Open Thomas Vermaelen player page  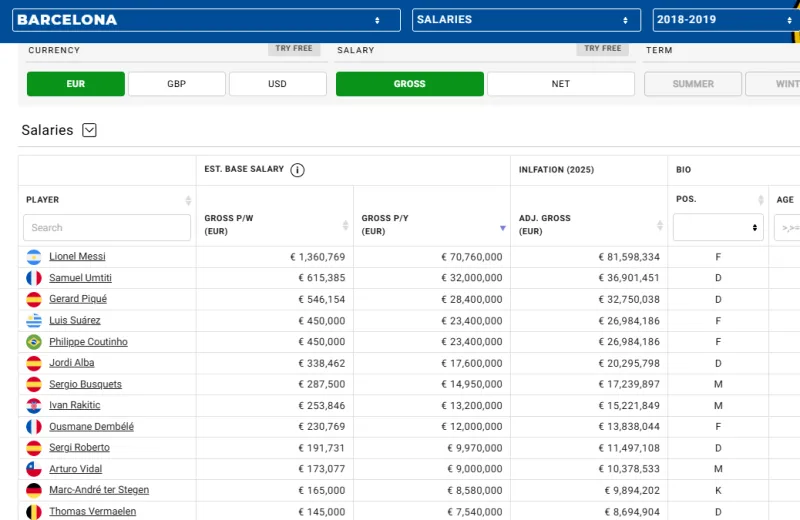[92, 511]
